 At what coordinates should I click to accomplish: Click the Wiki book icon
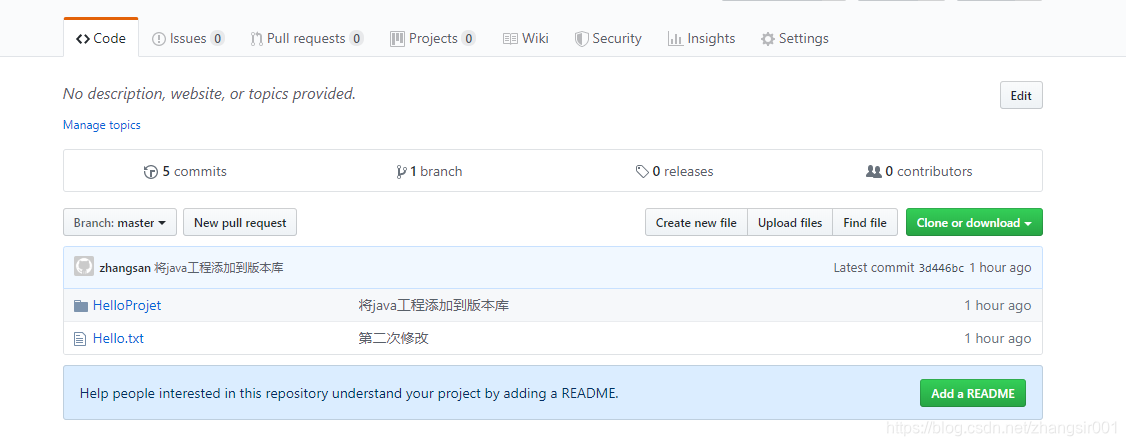[x=511, y=39]
